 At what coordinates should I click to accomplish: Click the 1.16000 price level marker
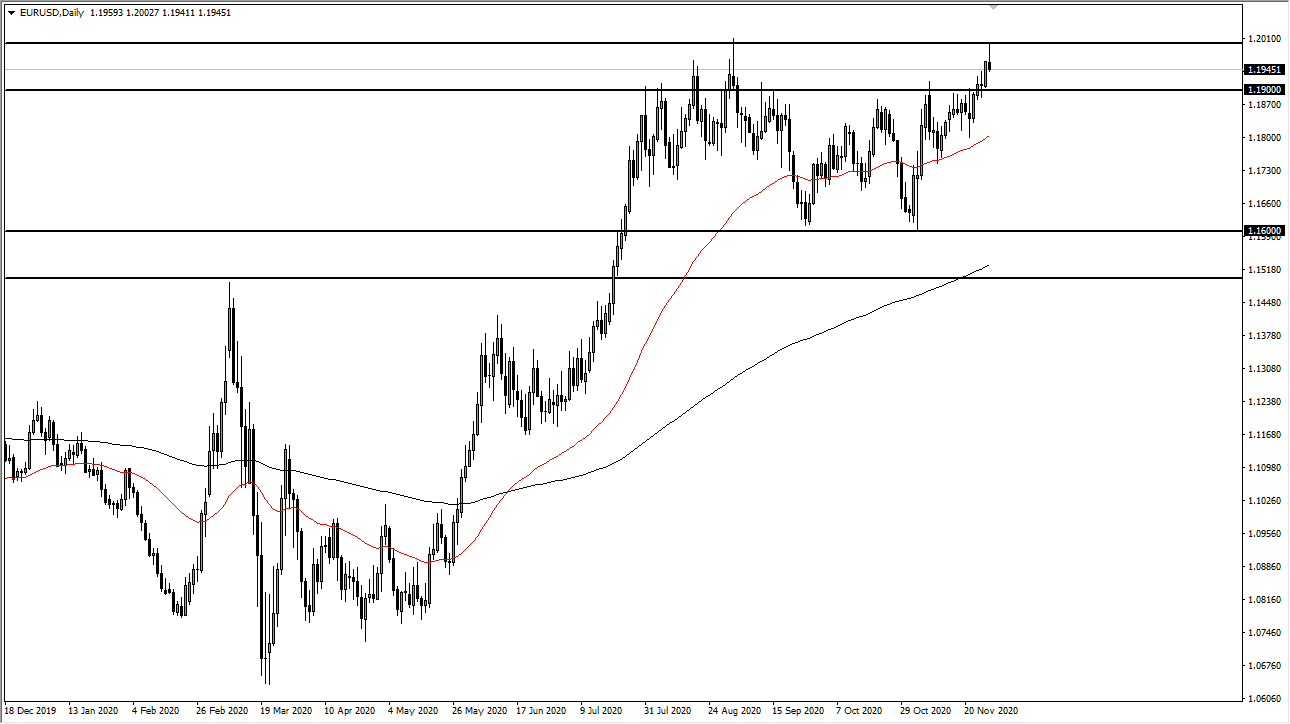coord(1263,230)
